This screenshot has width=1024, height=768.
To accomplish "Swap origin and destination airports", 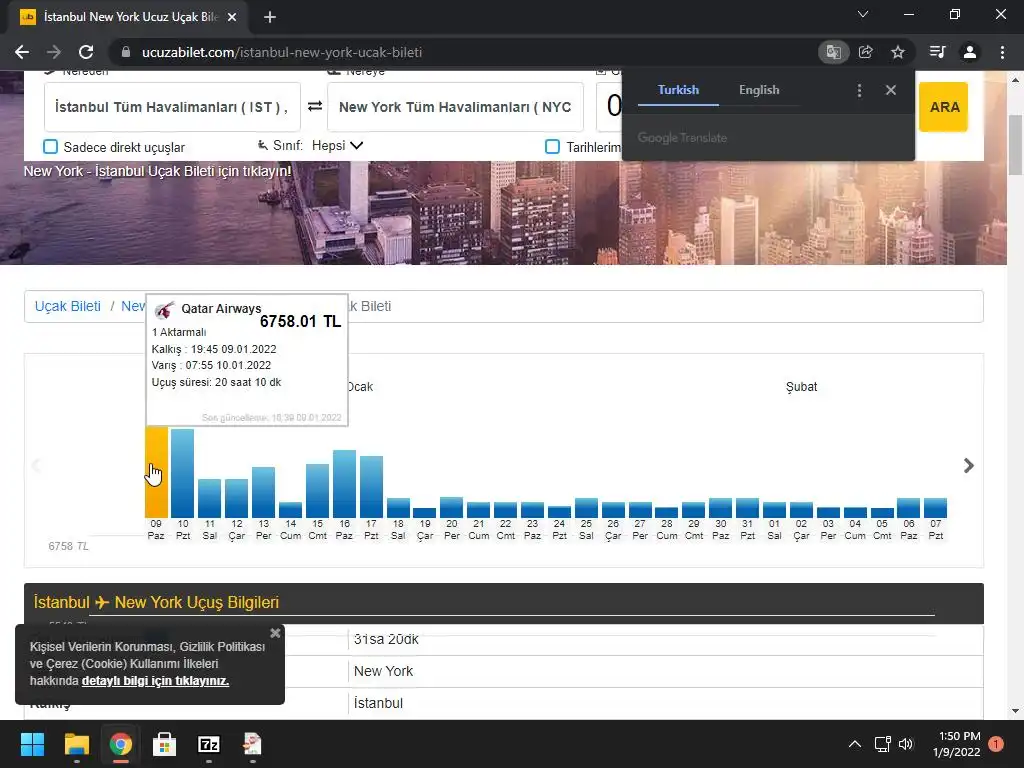I will [x=315, y=106].
